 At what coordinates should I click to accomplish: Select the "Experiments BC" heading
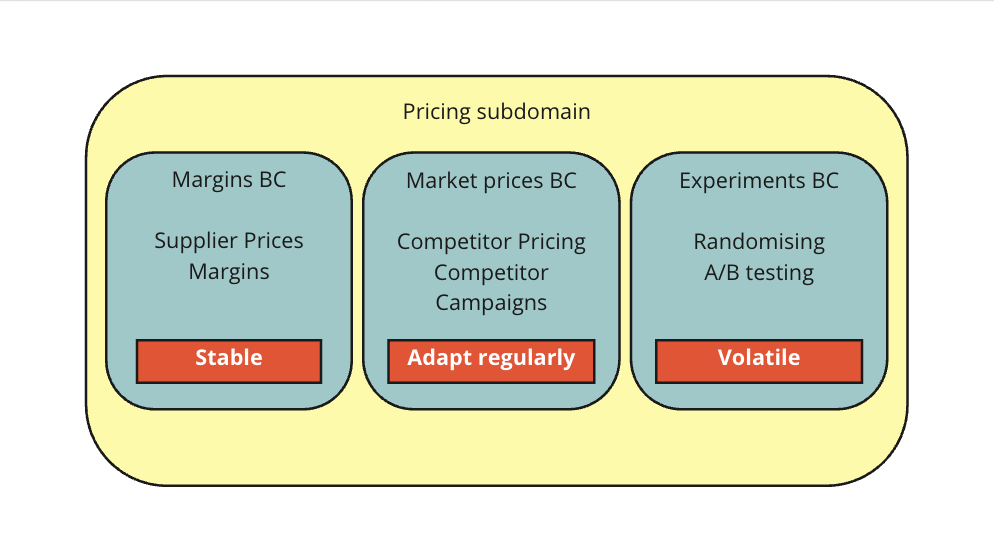pos(759,181)
